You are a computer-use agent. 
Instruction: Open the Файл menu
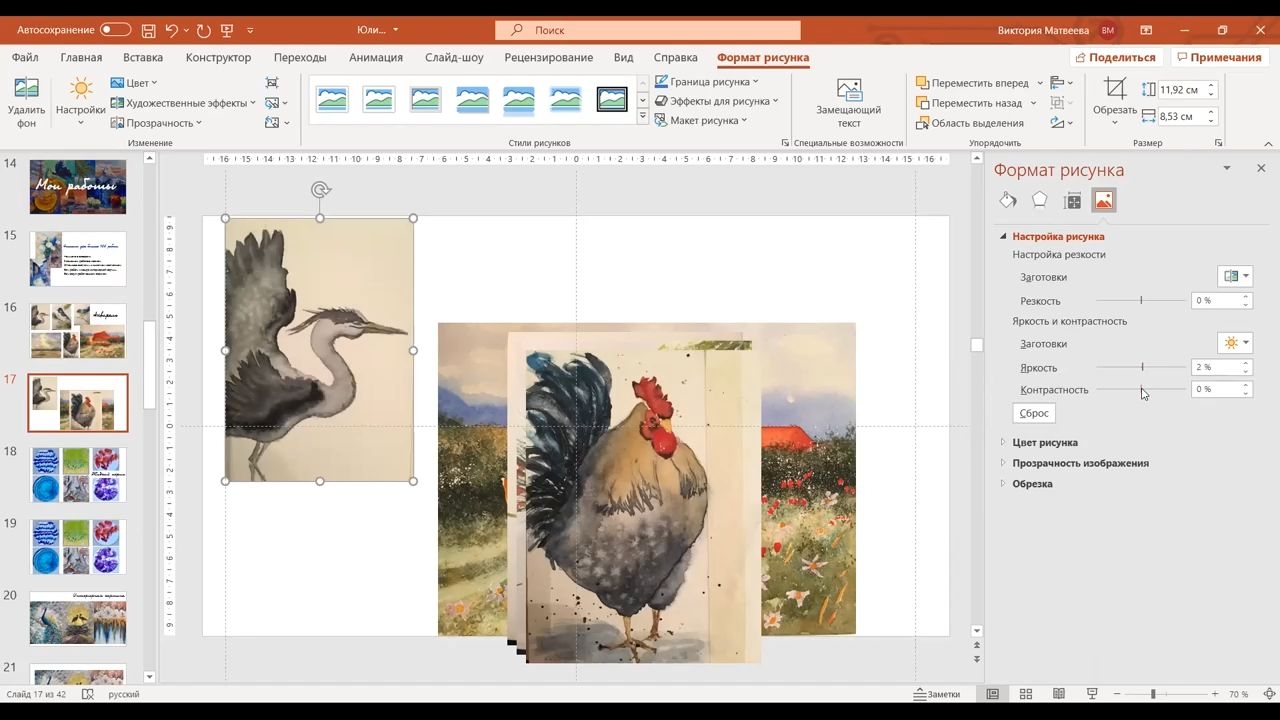(26, 57)
